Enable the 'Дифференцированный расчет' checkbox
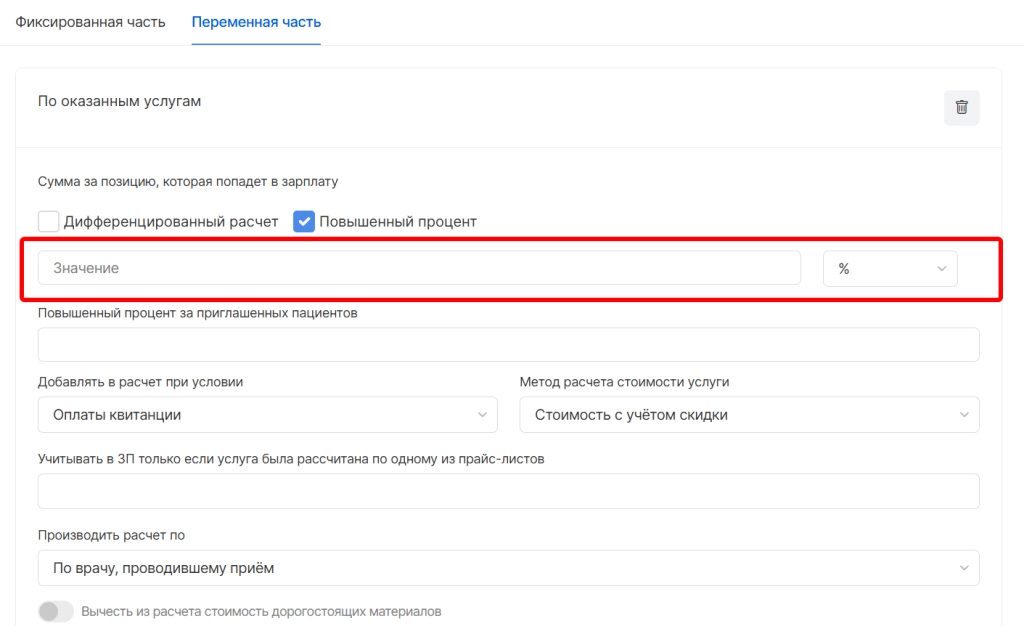Viewport: 1024px width, 626px height. [x=48, y=221]
